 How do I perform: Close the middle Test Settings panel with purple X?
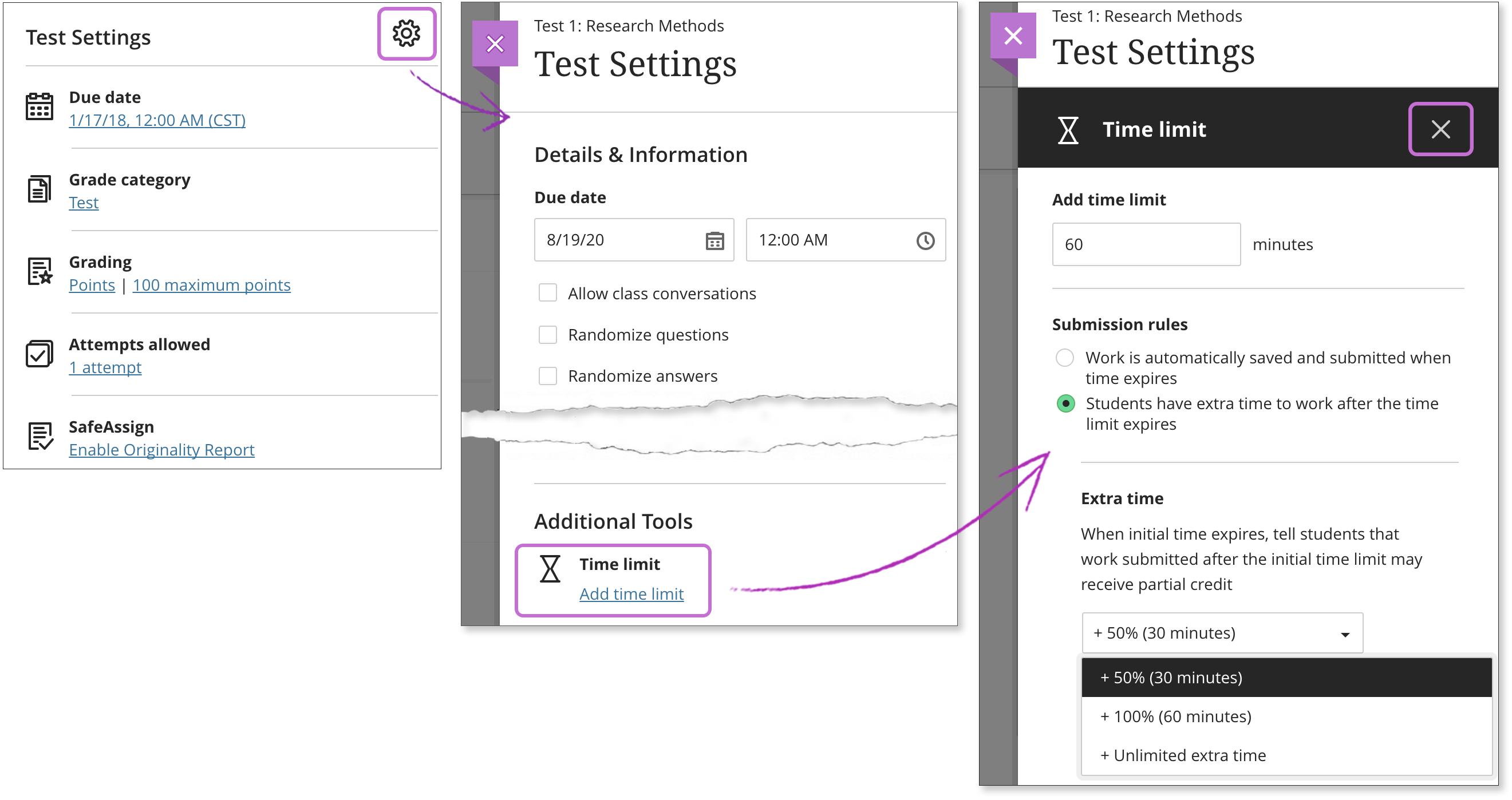[x=495, y=44]
